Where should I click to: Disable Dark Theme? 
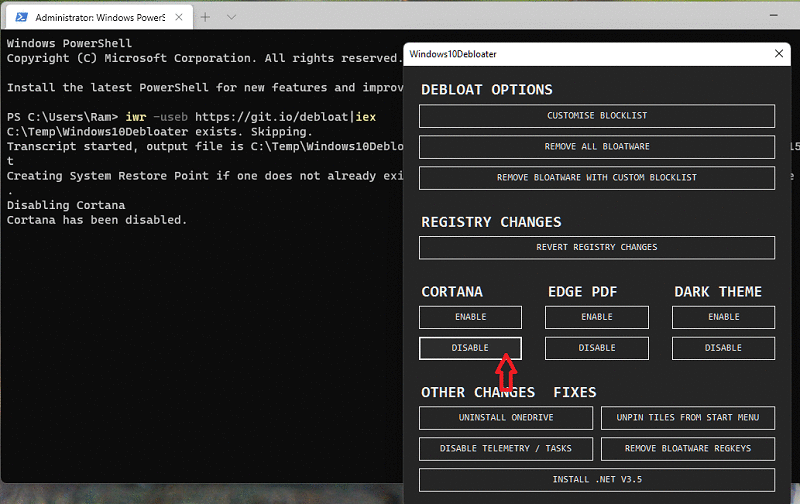[723, 348]
